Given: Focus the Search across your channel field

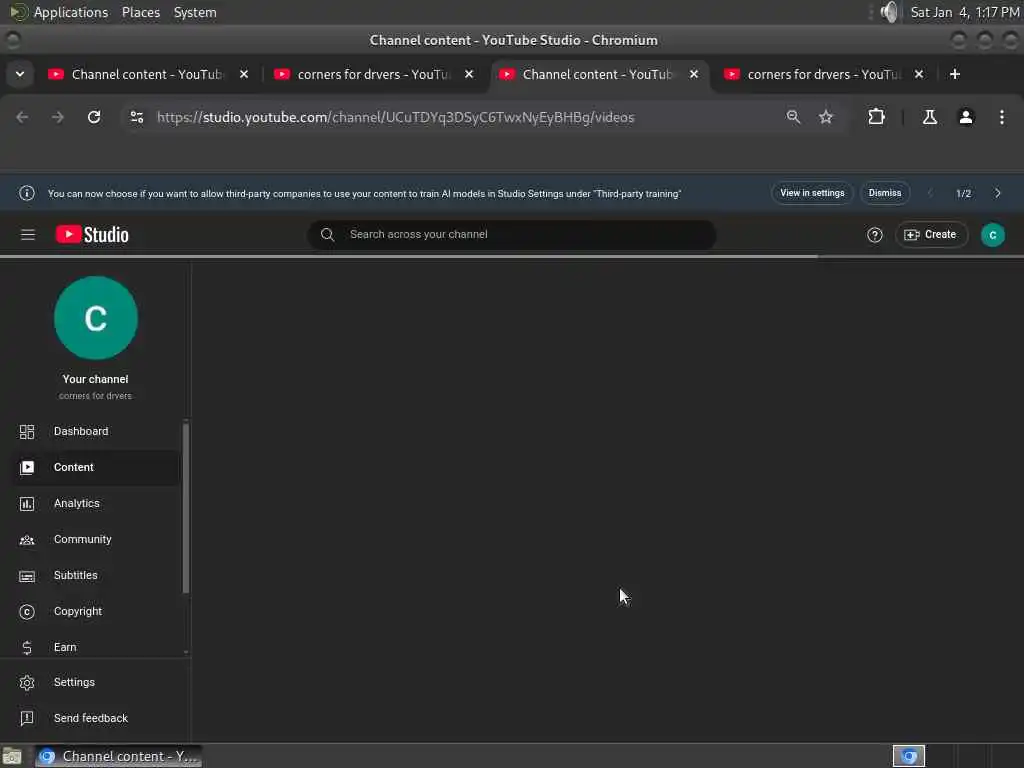Looking at the screenshot, I should coord(511,234).
